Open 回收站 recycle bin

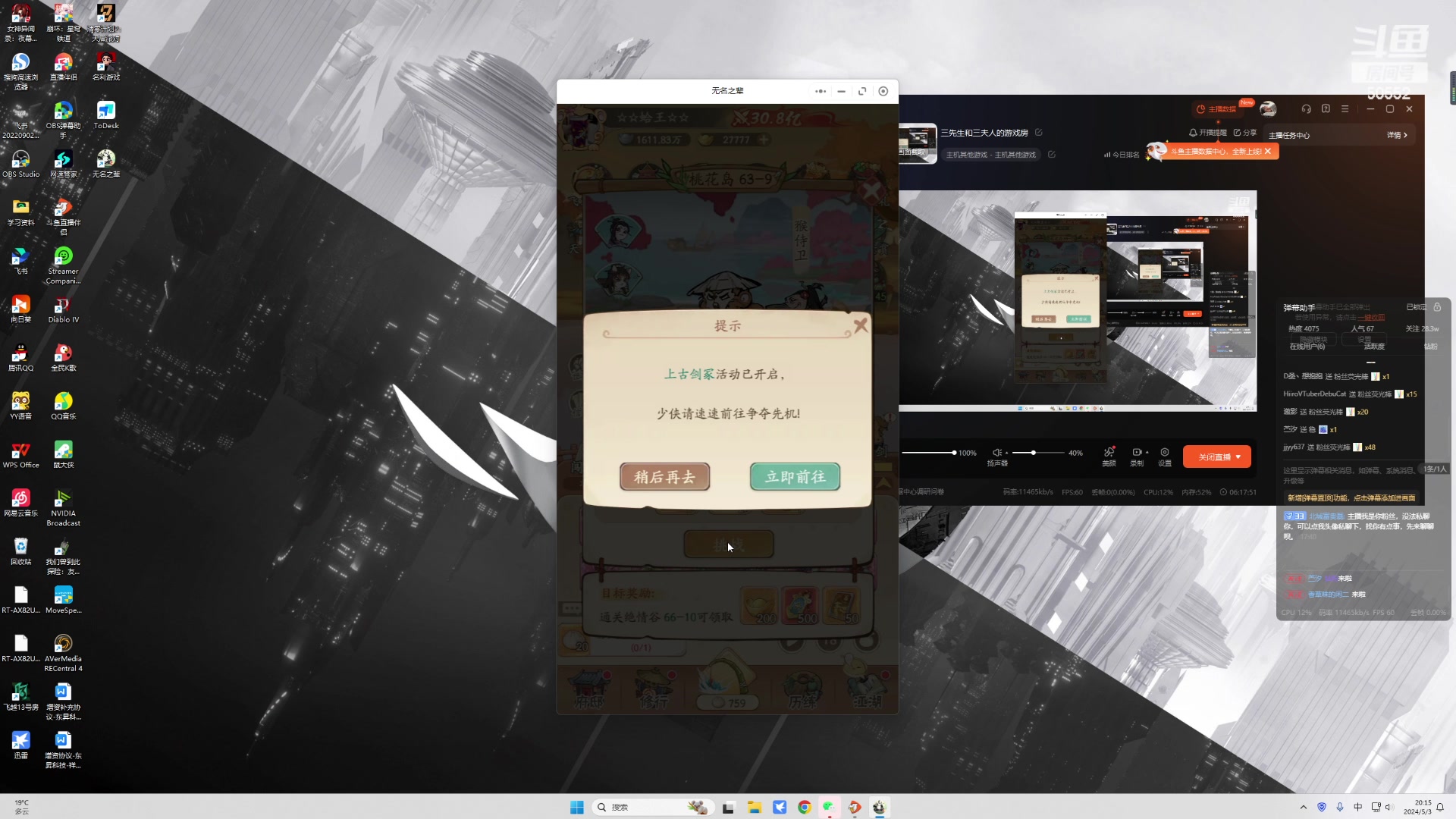(x=21, y=552)
